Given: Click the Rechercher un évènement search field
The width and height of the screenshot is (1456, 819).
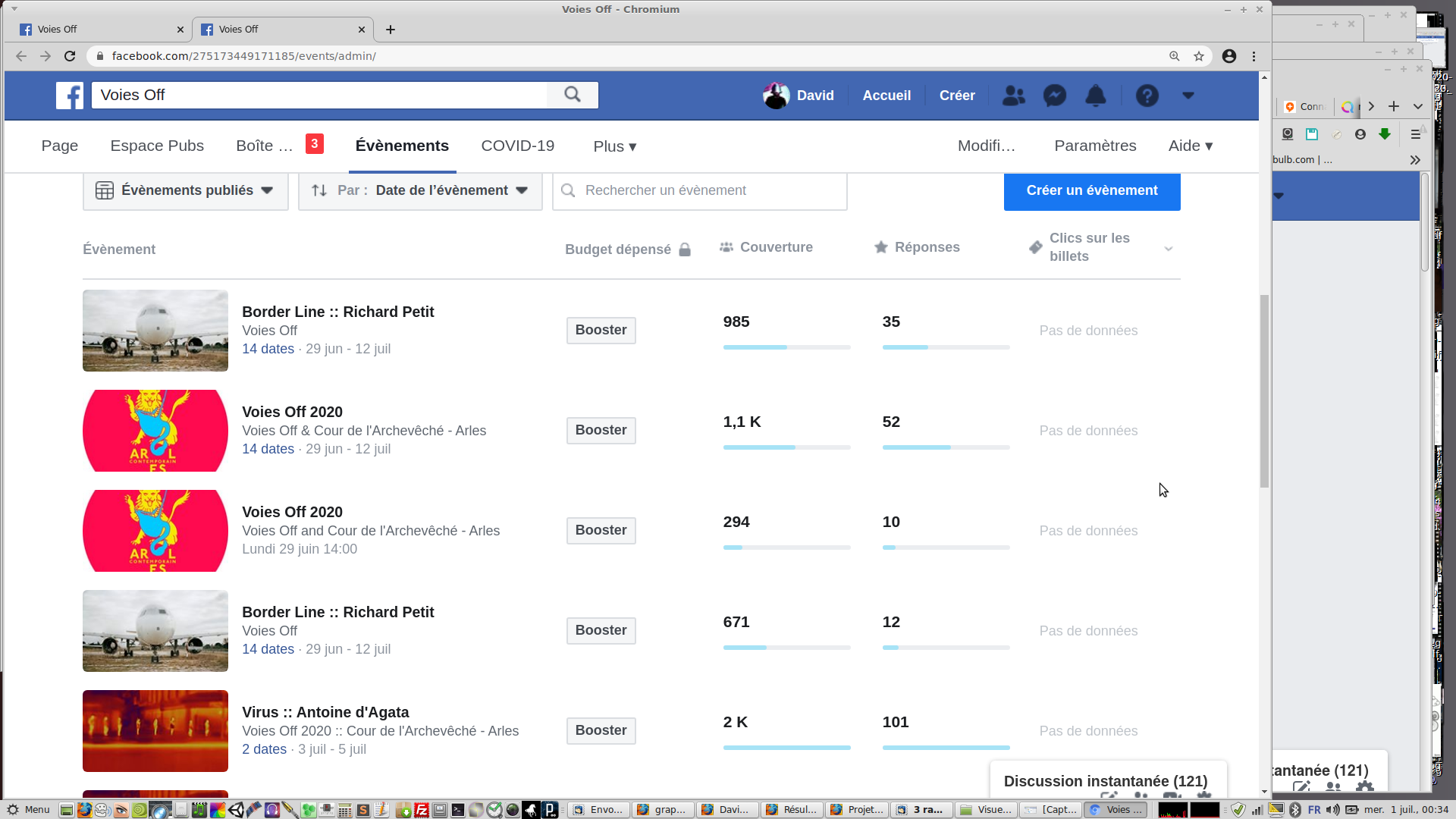Looking at the screenshot, I should (x=709, y=190).
